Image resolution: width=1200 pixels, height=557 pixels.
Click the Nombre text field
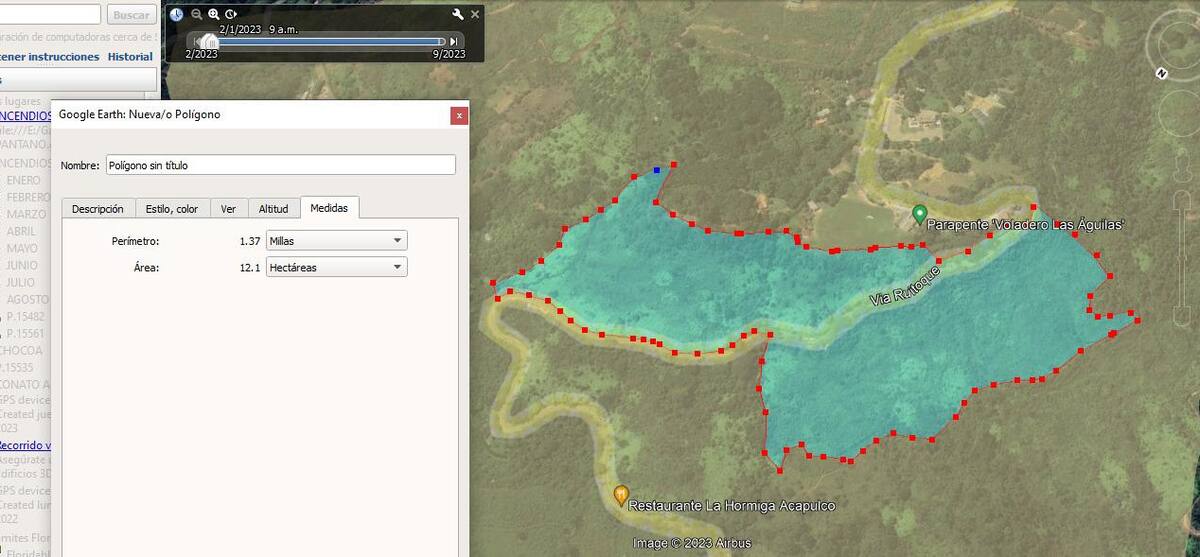(280, 165)
